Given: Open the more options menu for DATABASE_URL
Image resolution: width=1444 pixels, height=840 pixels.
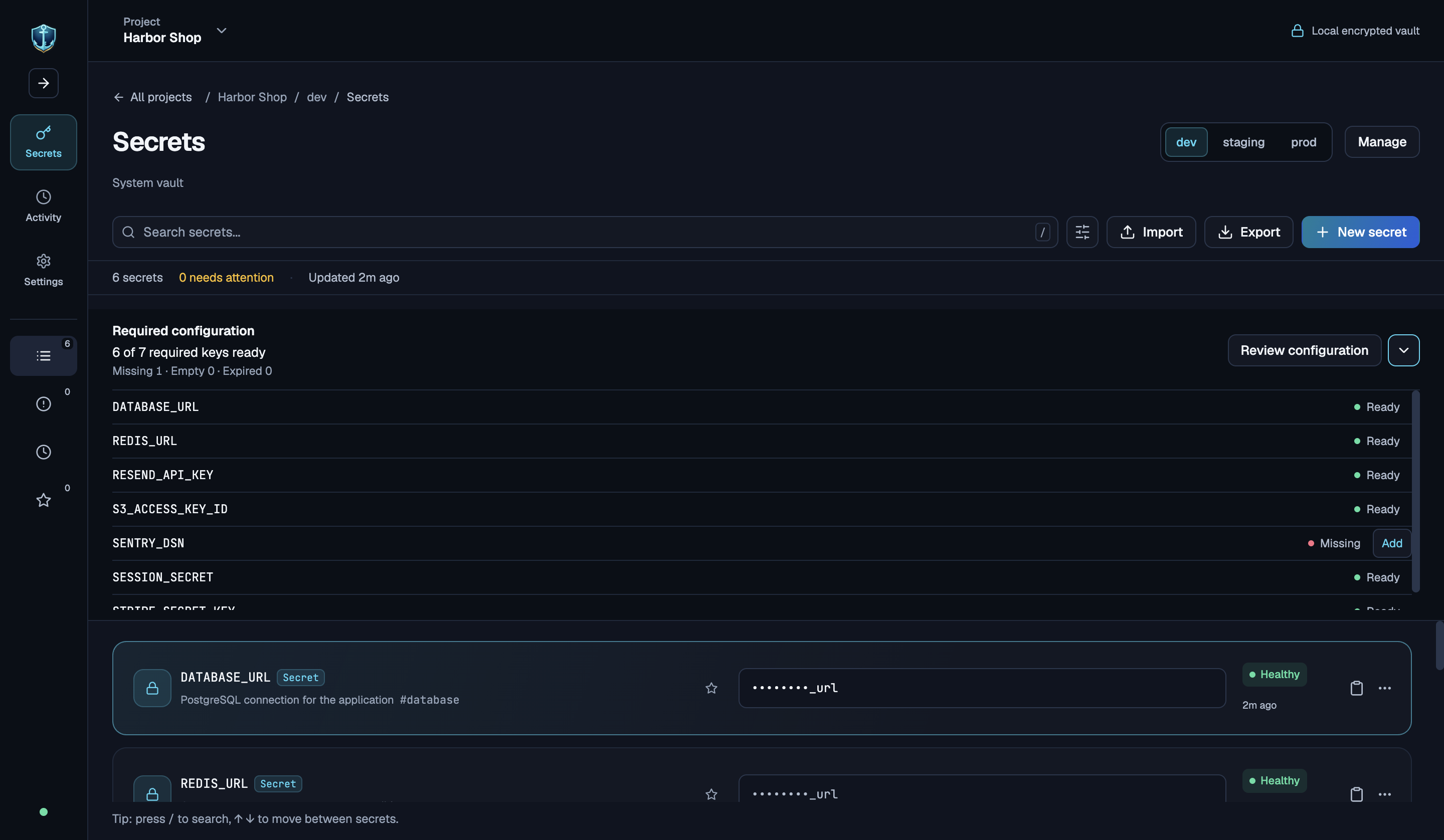Looking at the screenshot, I should [1384, 688].
